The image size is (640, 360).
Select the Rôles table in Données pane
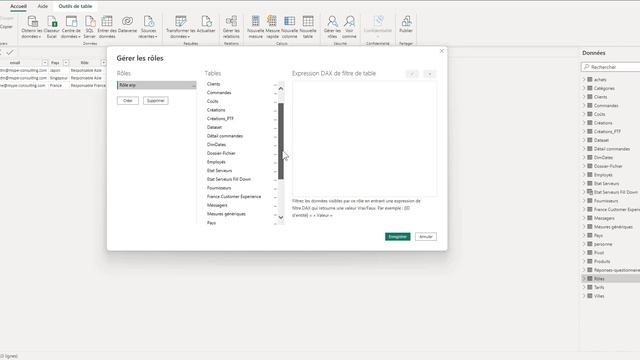point(611,278)
